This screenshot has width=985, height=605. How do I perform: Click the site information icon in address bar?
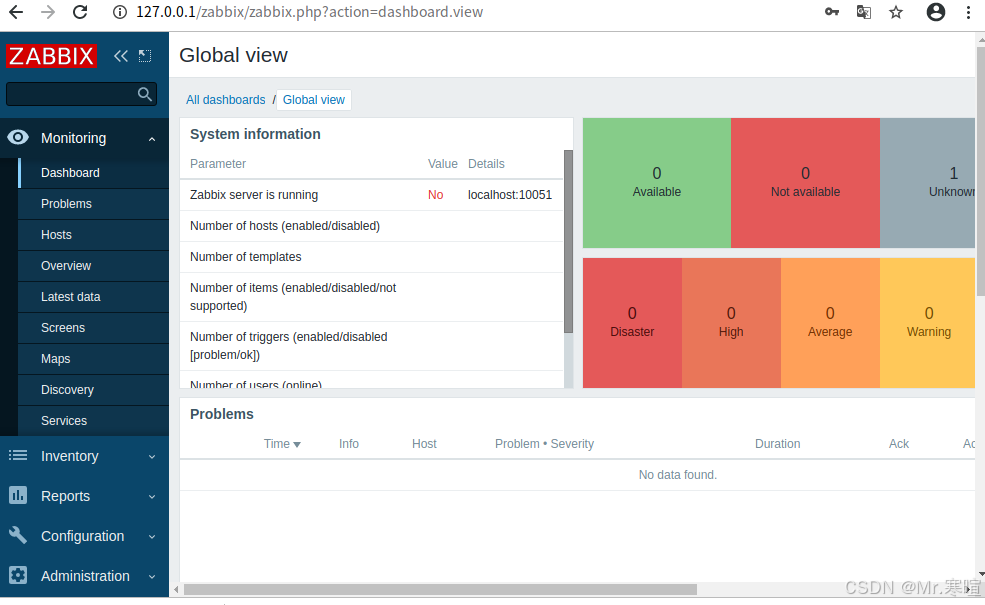[119, 12]
